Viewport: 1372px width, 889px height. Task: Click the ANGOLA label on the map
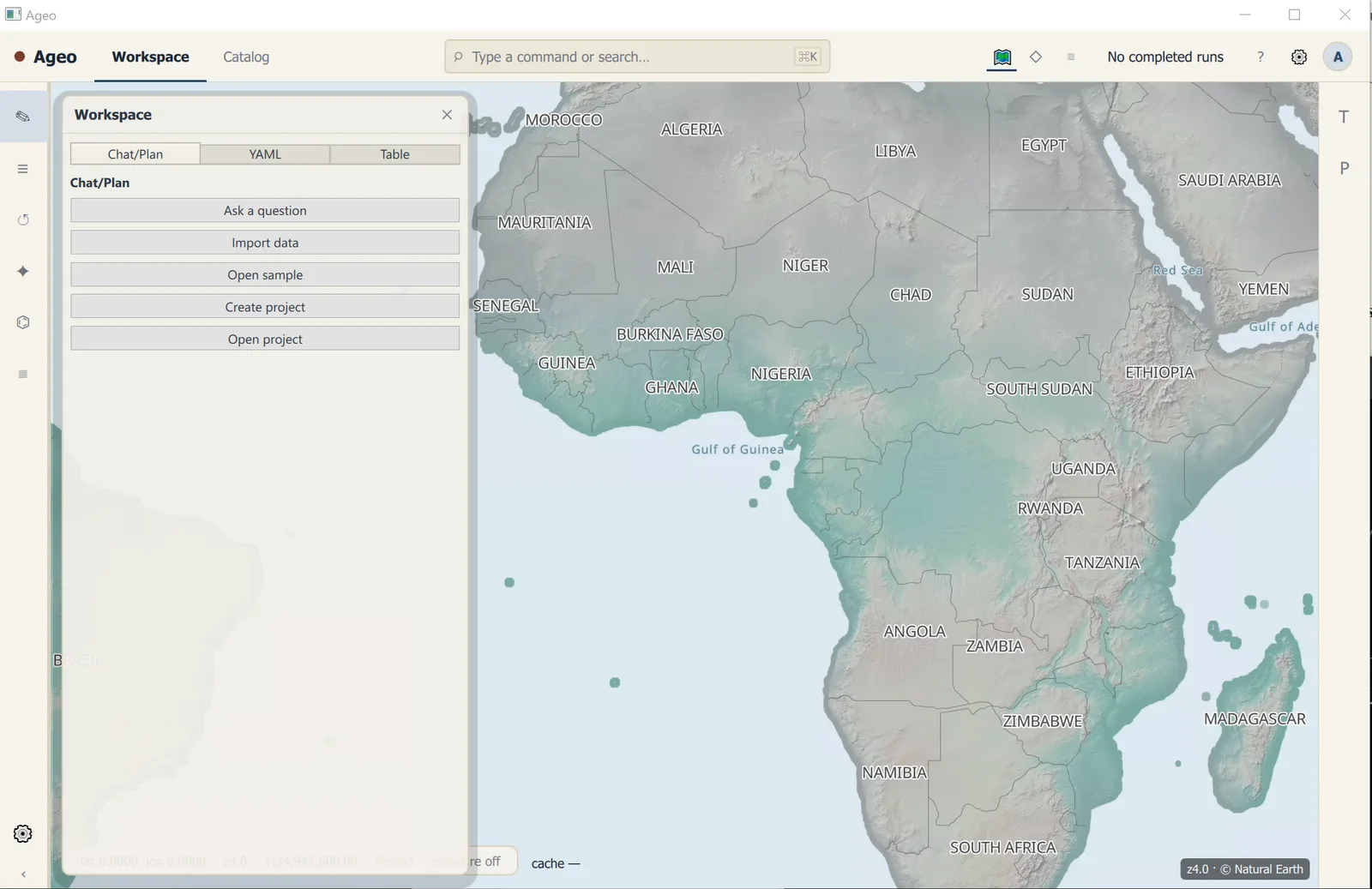pyautogui.click(x=914, y=631)
